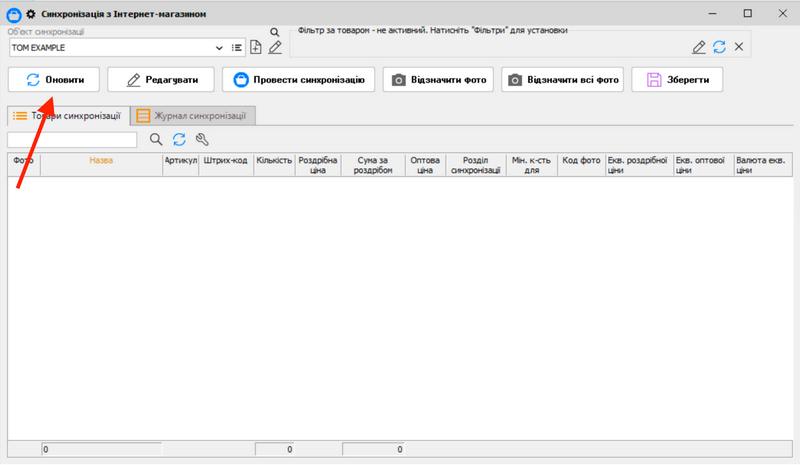
Task: Sort by the Назва column header
Action: 101,160
